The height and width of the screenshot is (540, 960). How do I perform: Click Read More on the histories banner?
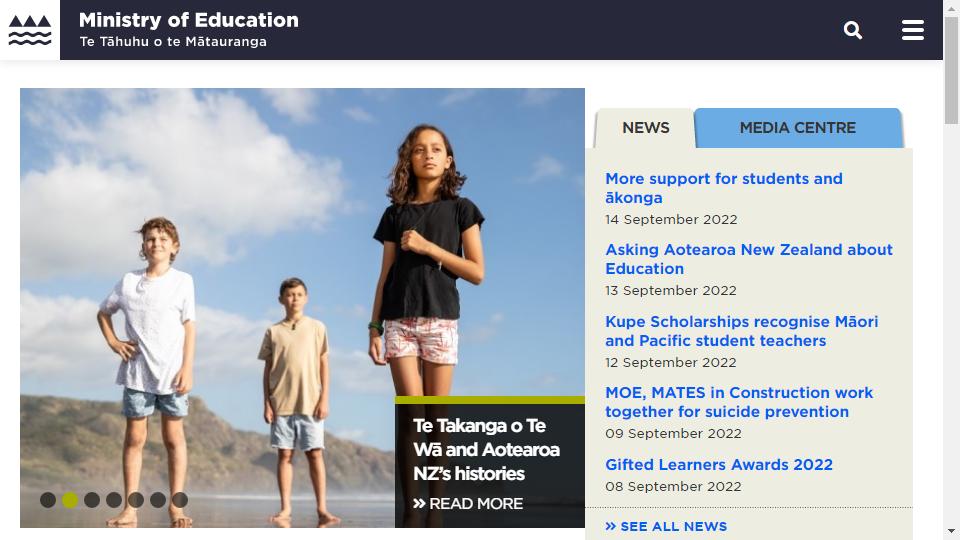(468, 504)
